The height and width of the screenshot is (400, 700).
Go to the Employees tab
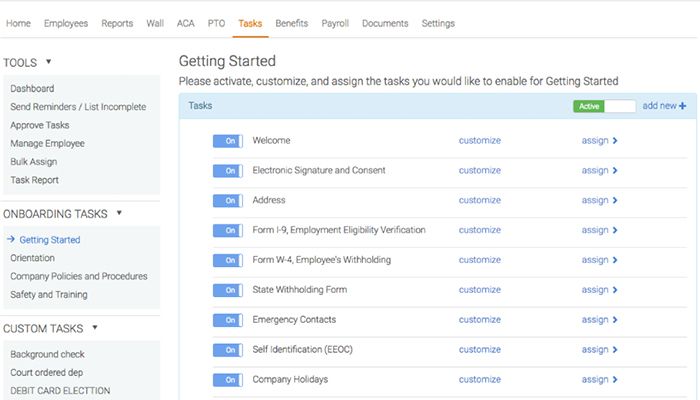pos(66,23)
